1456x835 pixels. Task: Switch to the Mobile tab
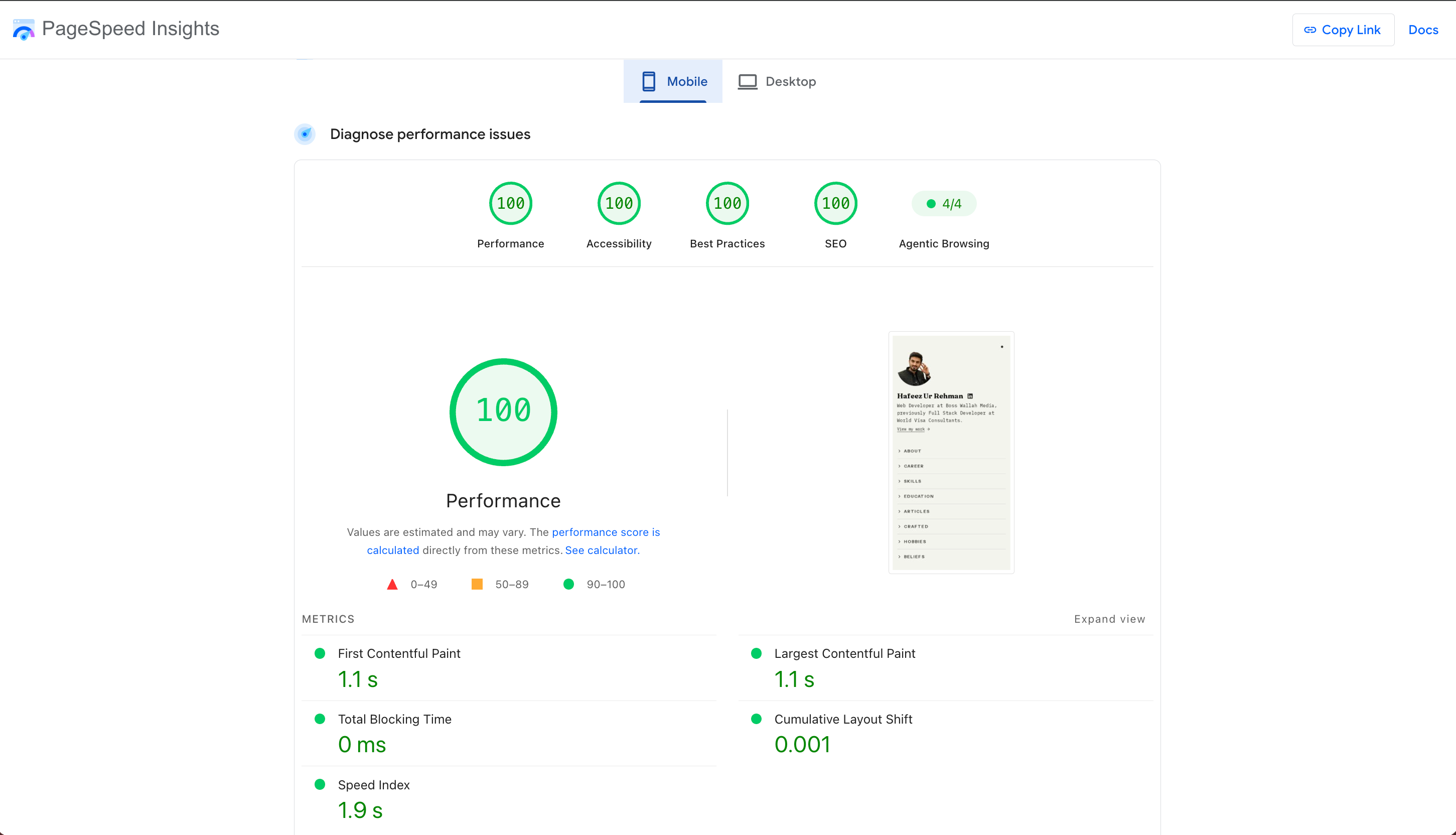[673, 81]
